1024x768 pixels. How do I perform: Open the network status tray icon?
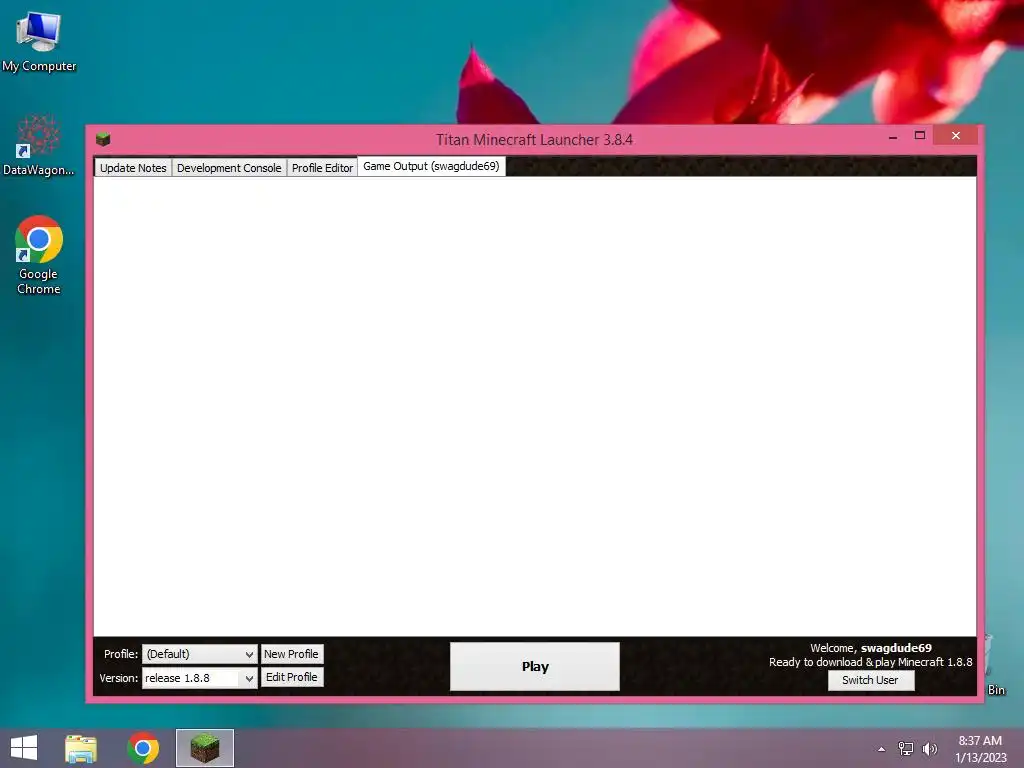(x=906, y=749)
